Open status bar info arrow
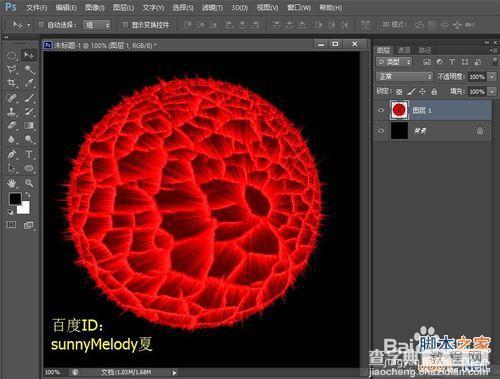This screenshot has height=379, width=500. click(x=174, y=373)
